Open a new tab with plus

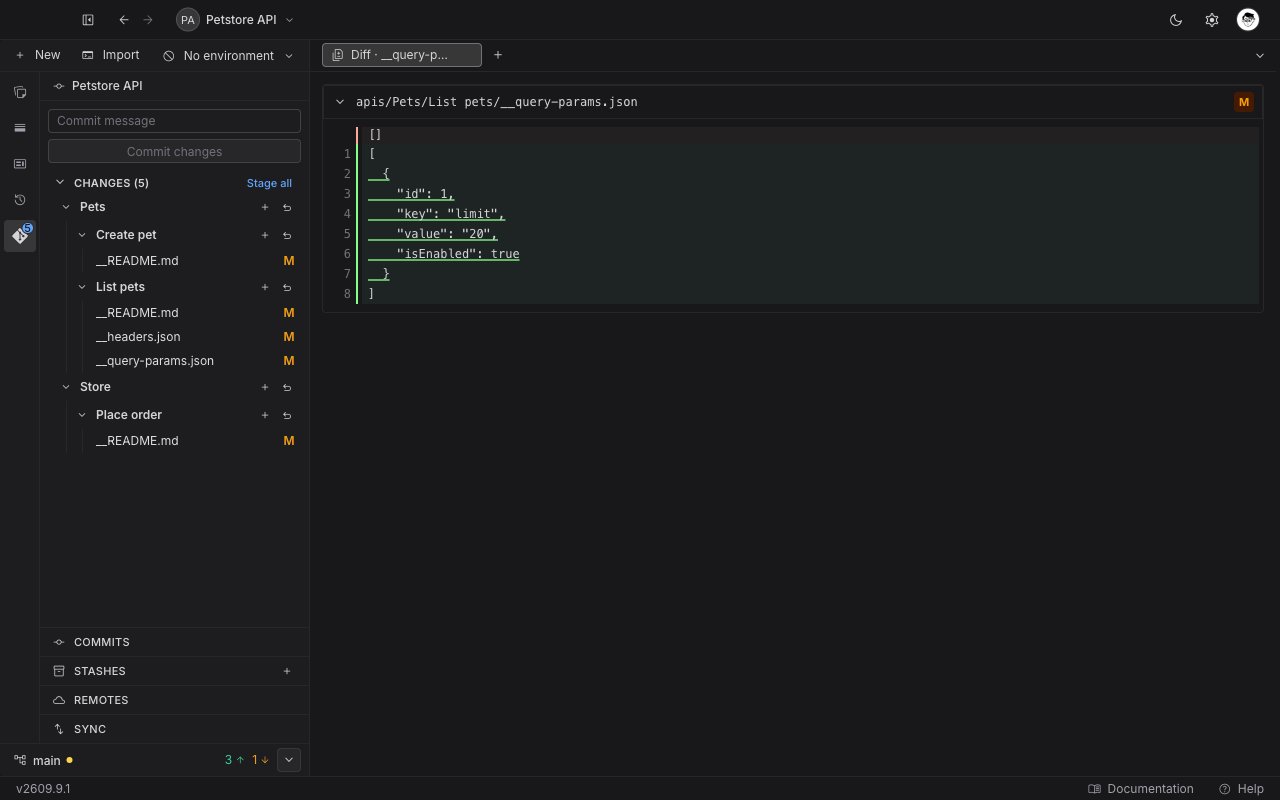[x=498, y=55]
